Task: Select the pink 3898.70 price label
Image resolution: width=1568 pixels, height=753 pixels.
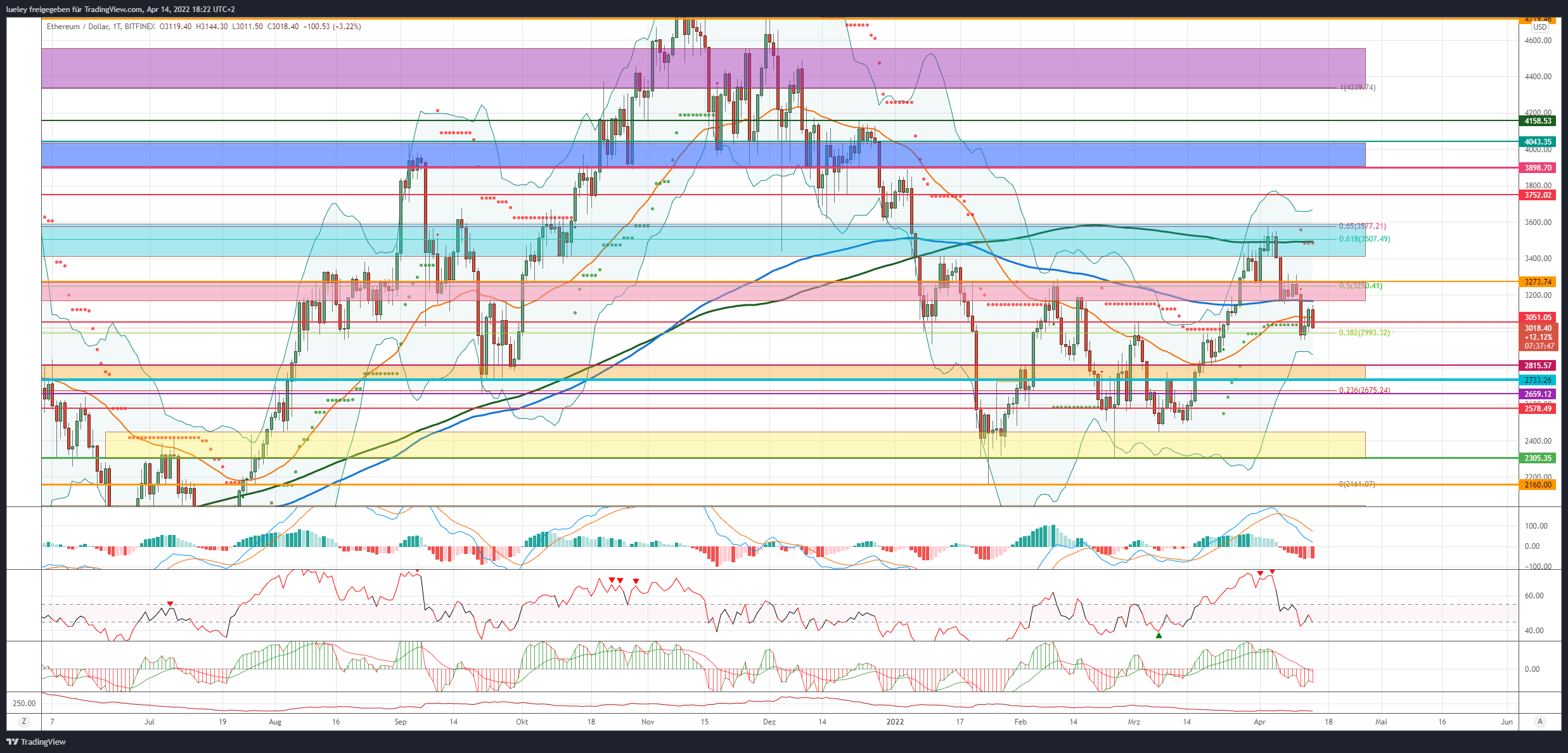Action: (1538, 168)
